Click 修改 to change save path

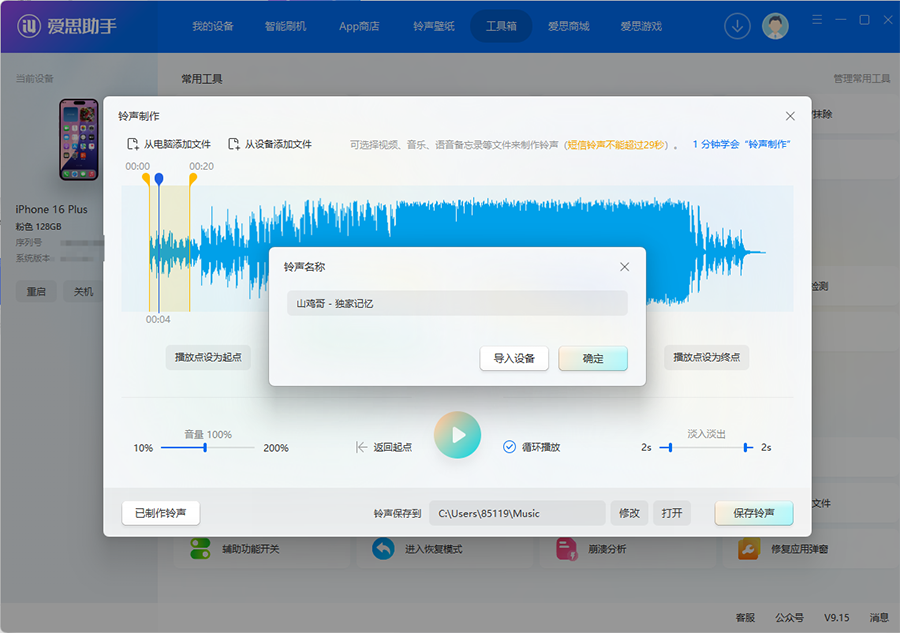[629, 513]
